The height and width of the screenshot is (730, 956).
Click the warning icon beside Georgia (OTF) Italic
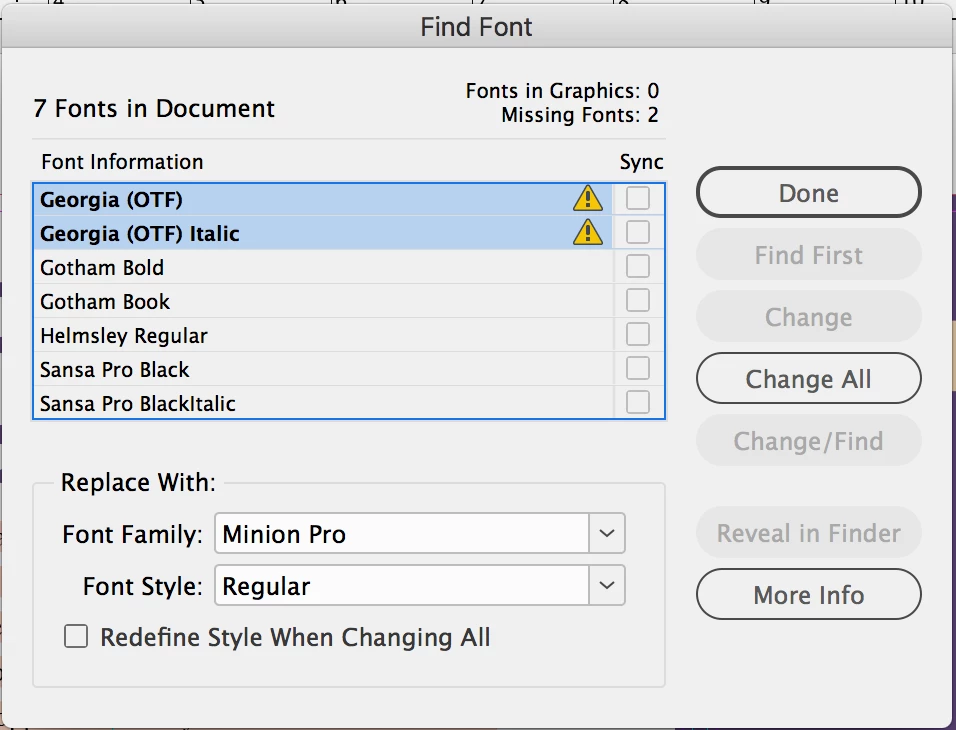588,232
